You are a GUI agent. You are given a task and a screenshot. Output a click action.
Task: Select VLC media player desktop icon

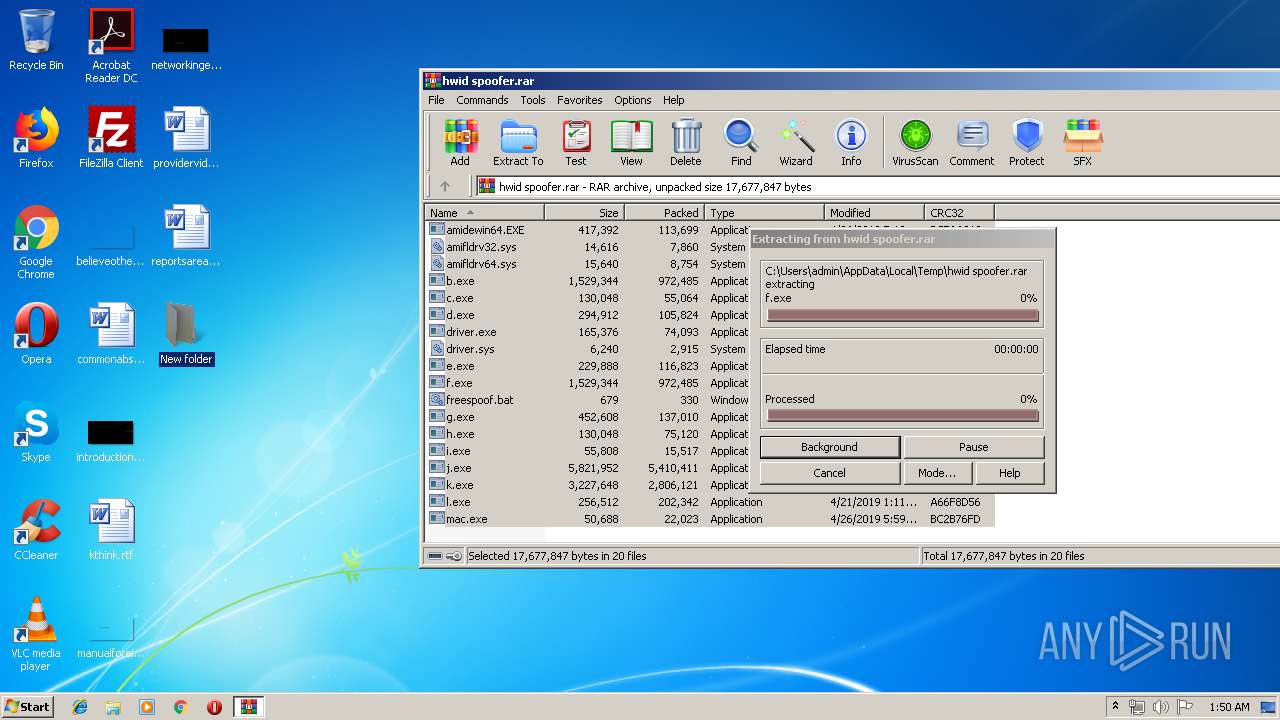(36, 634)
